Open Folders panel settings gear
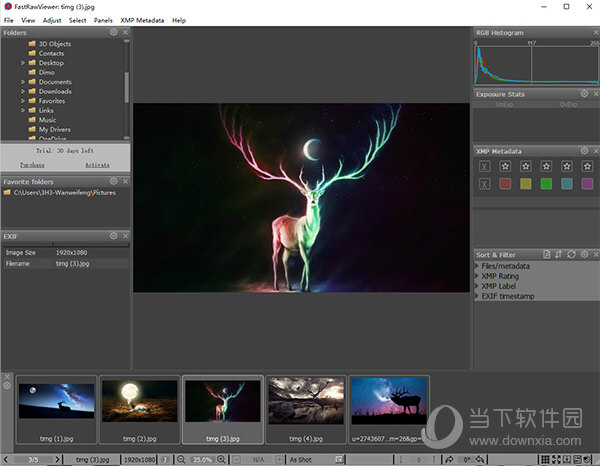Viewport: 600px width, 466px height. (x=114, y=32)
